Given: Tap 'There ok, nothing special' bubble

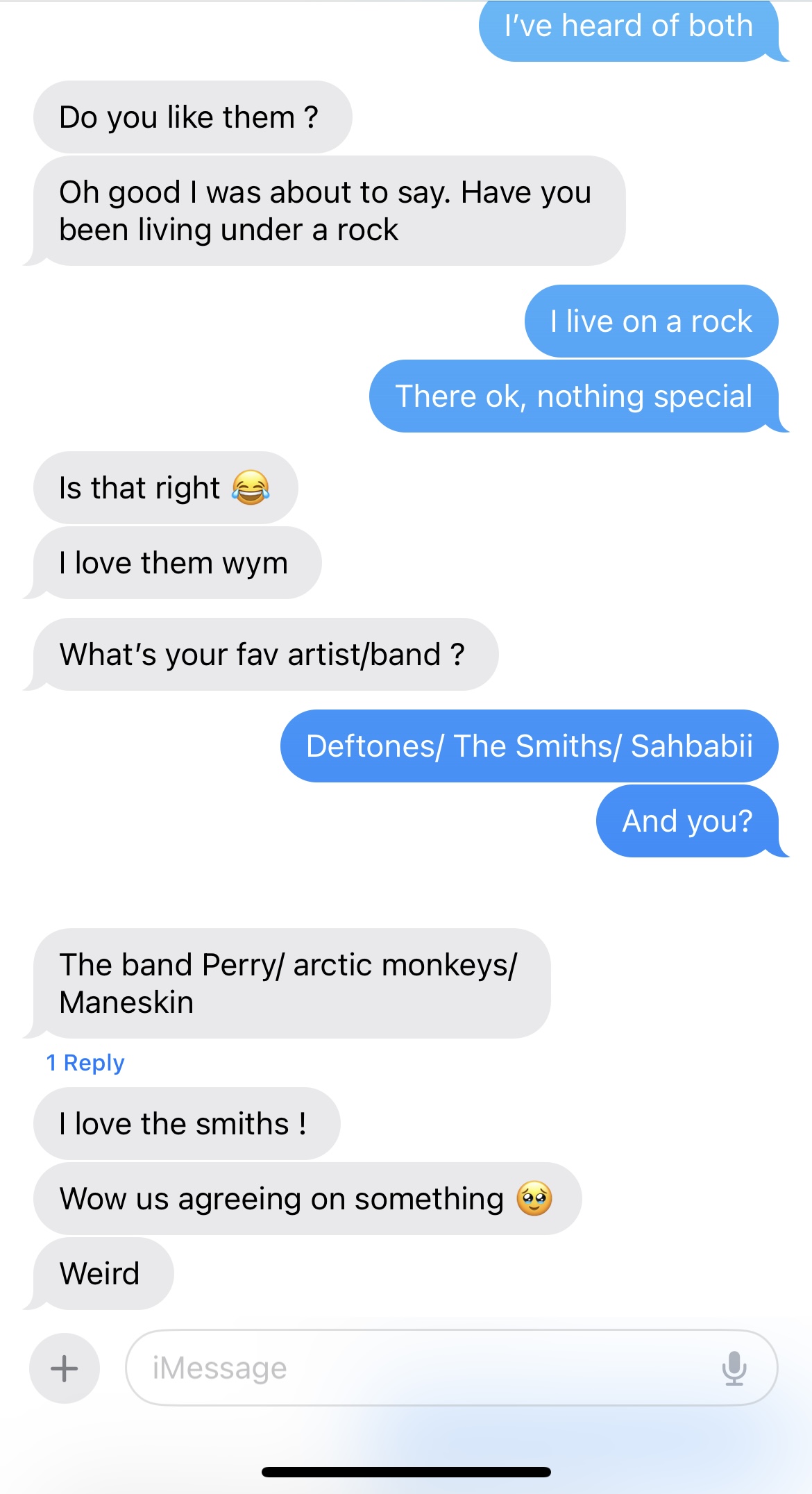Looking at the screenshot, I should [x=574, y=396].
